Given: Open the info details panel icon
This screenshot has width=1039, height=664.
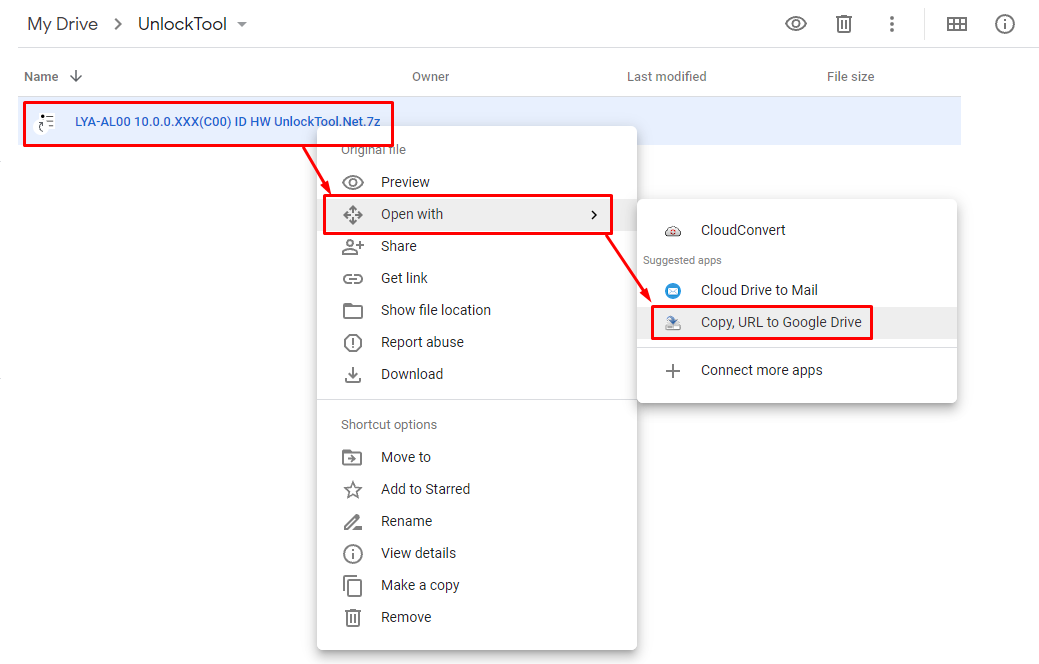Looking at the screenshot, I should click(1005, 25).
